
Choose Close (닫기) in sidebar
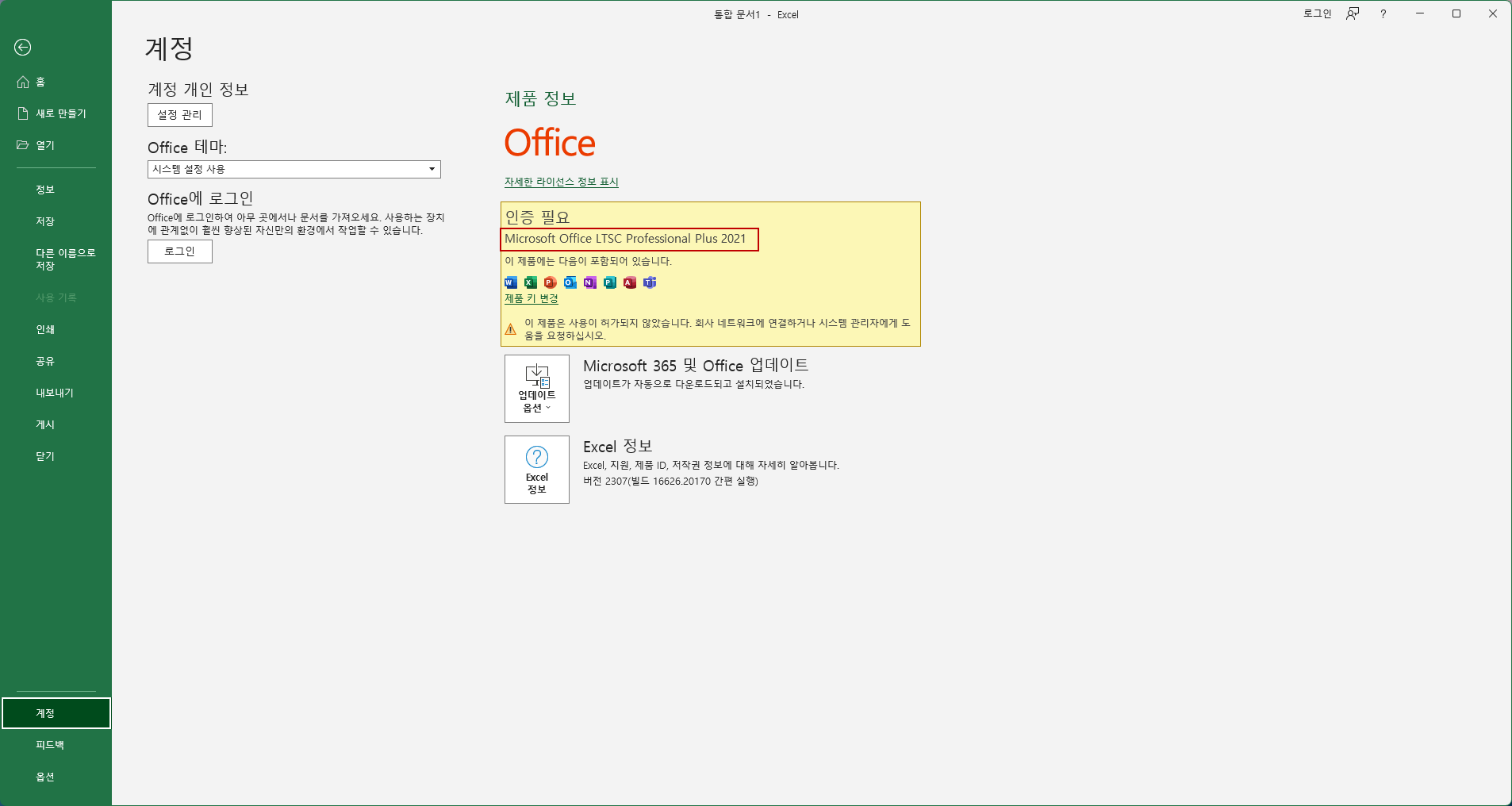45,456
